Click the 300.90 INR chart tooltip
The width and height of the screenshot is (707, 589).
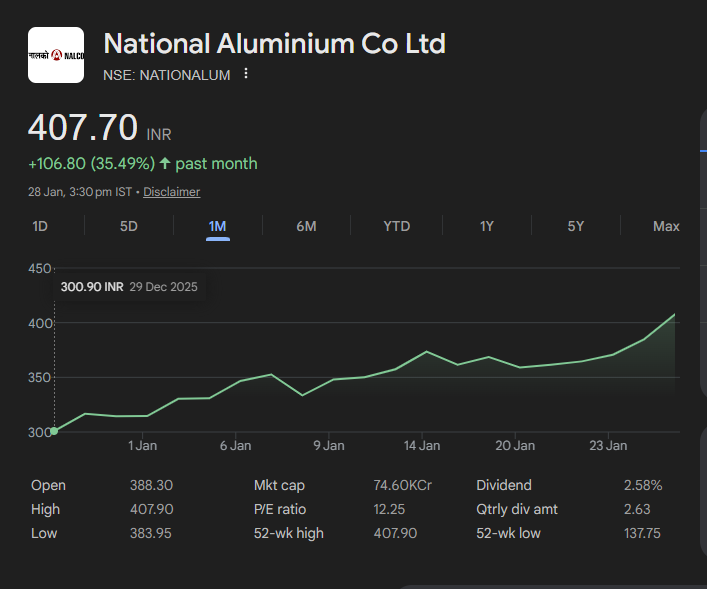(x=129, y=287)
